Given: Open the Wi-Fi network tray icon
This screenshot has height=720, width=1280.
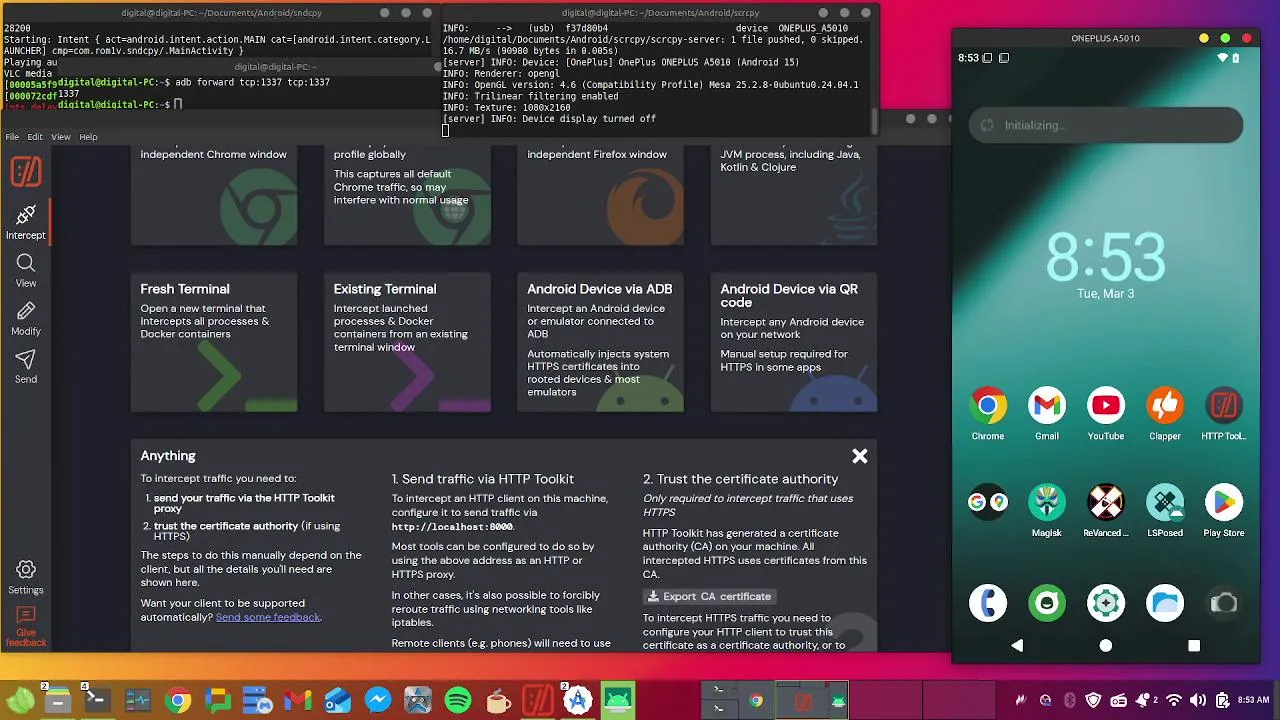Looking at the screenshot, I should click(1174, 701).
